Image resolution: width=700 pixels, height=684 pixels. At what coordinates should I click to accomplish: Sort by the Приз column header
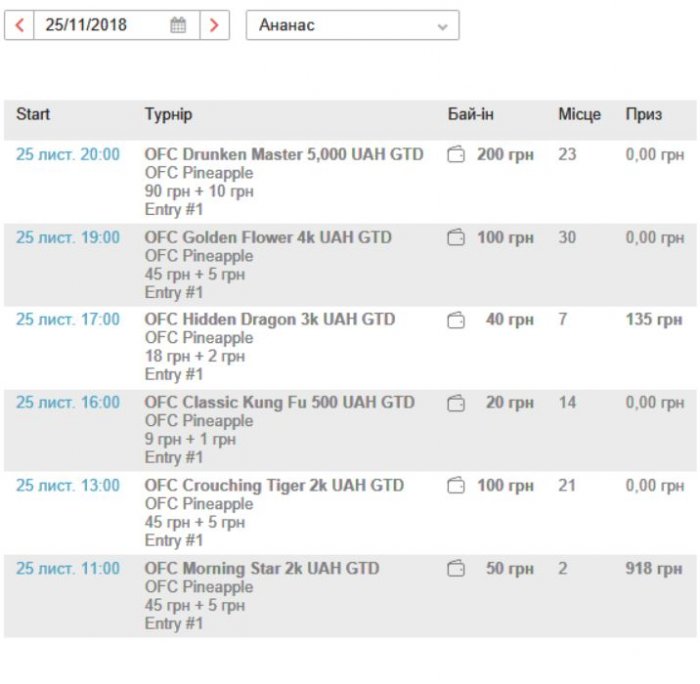(643, 114)
